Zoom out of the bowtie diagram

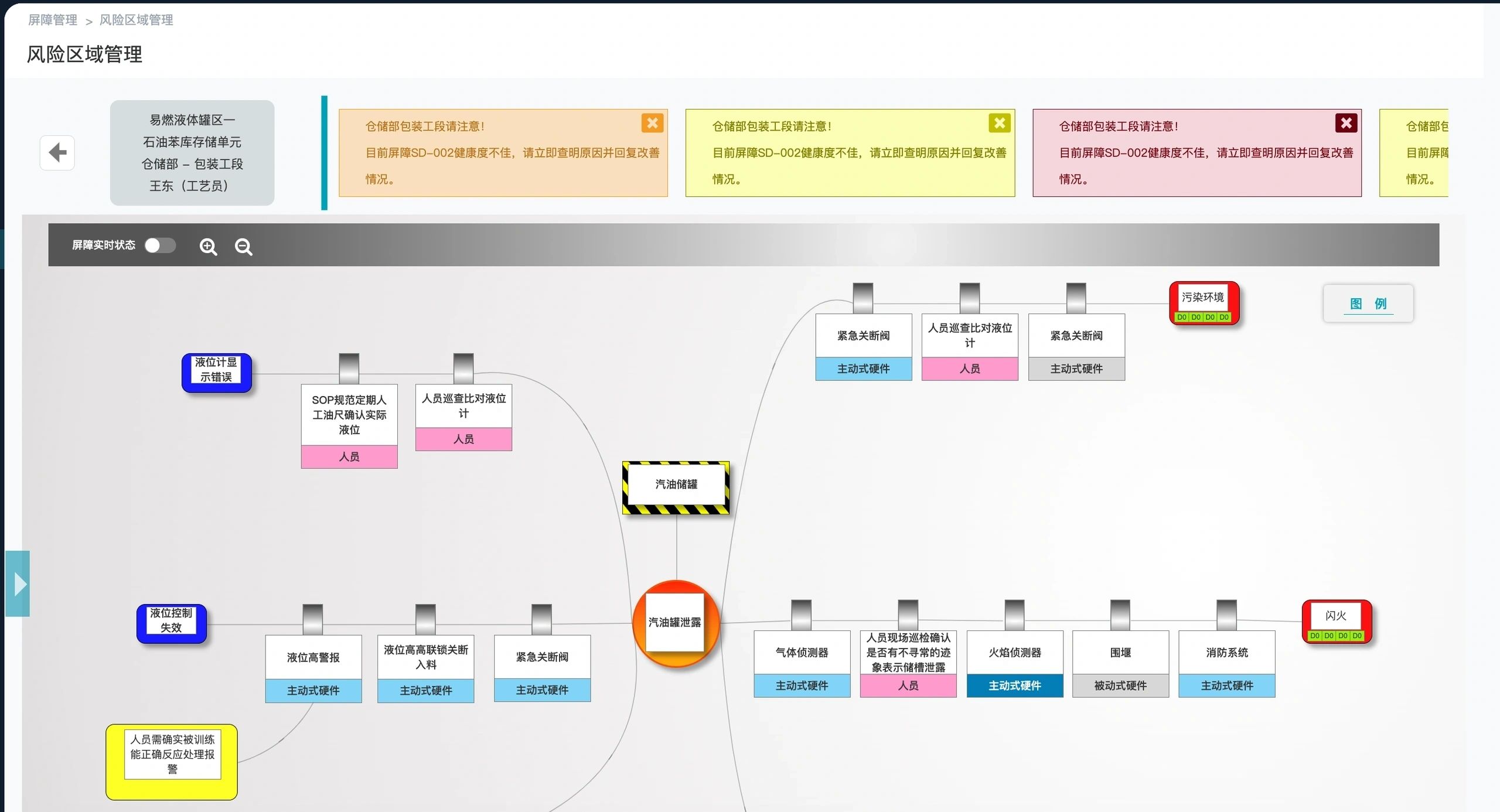point(243,247)
